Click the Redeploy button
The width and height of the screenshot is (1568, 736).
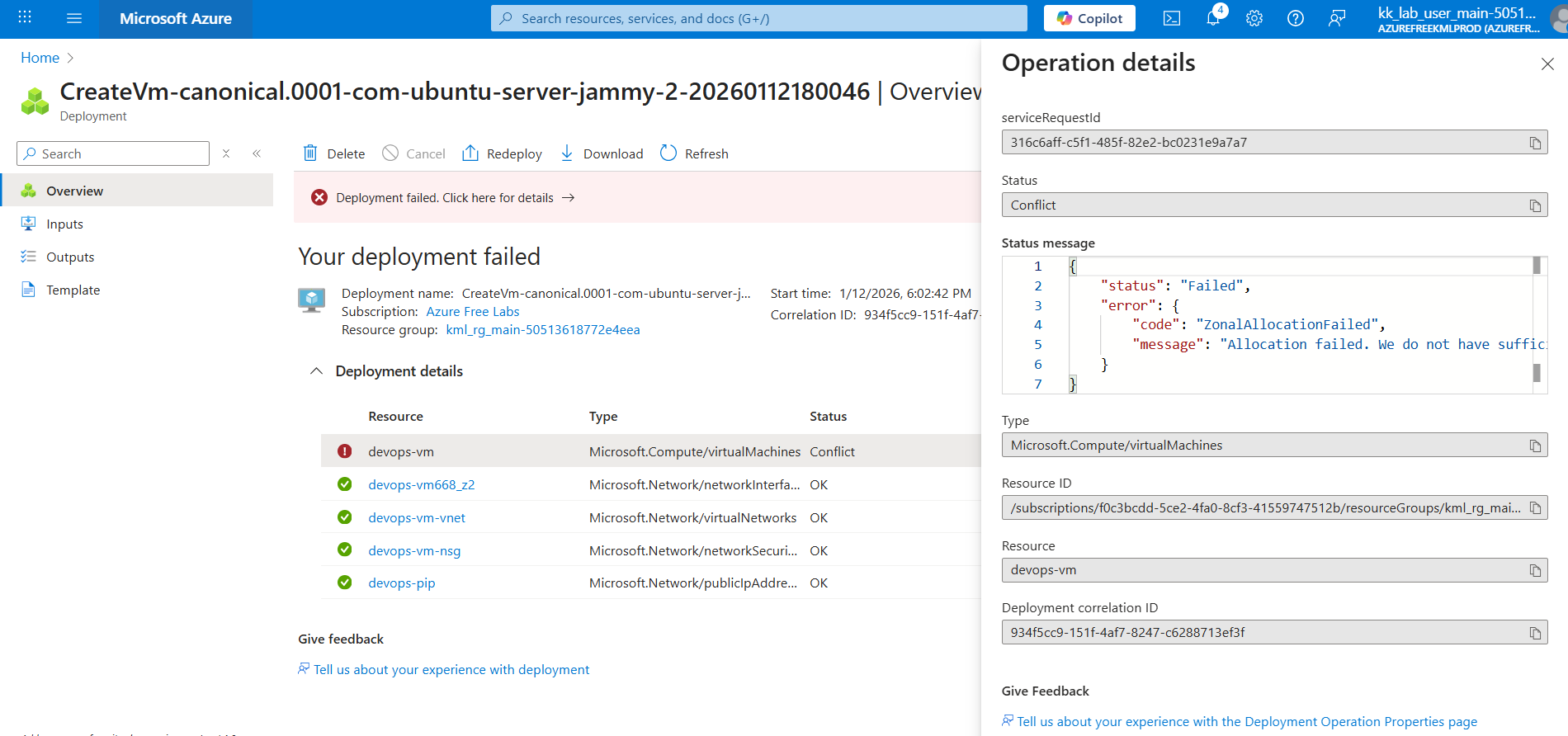(503, 153)
